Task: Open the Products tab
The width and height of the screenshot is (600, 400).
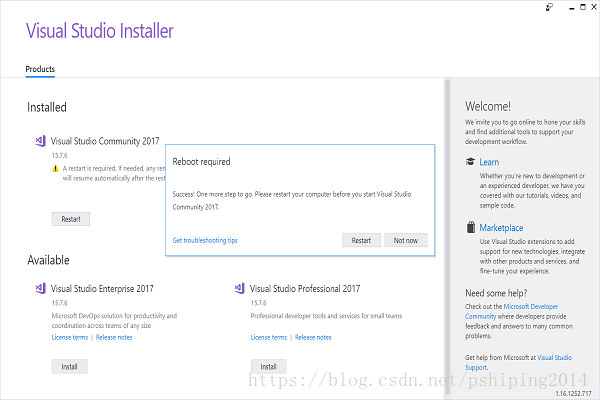Action: (40, 69)
